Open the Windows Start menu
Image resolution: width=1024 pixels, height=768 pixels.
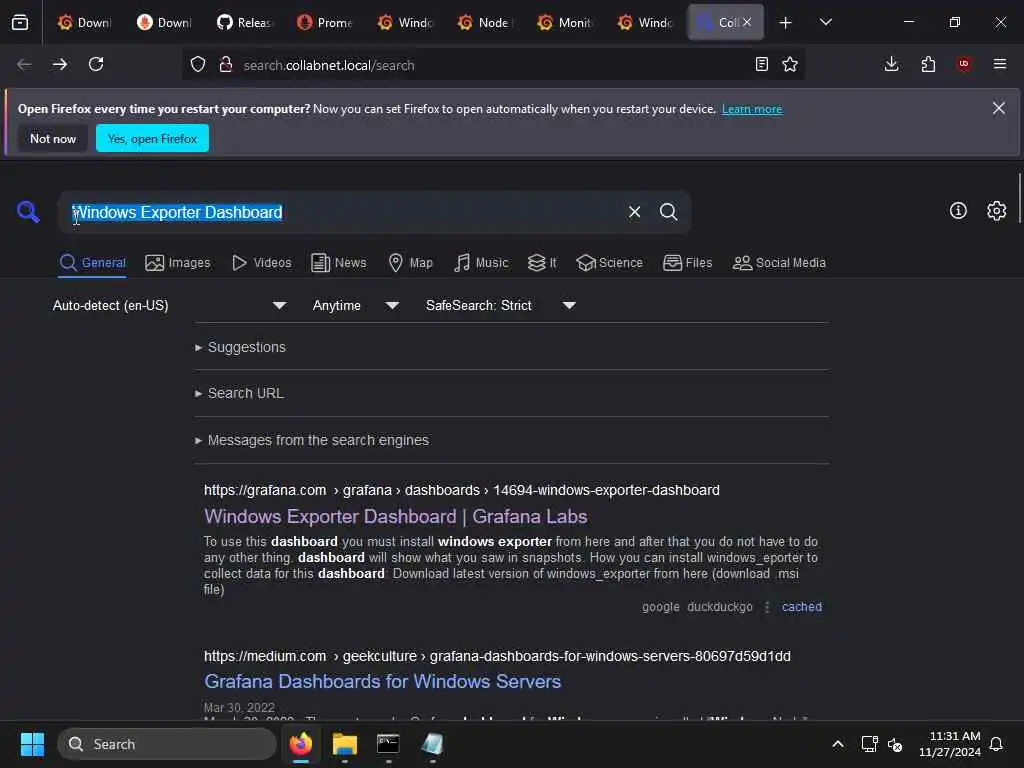(32, 744)
